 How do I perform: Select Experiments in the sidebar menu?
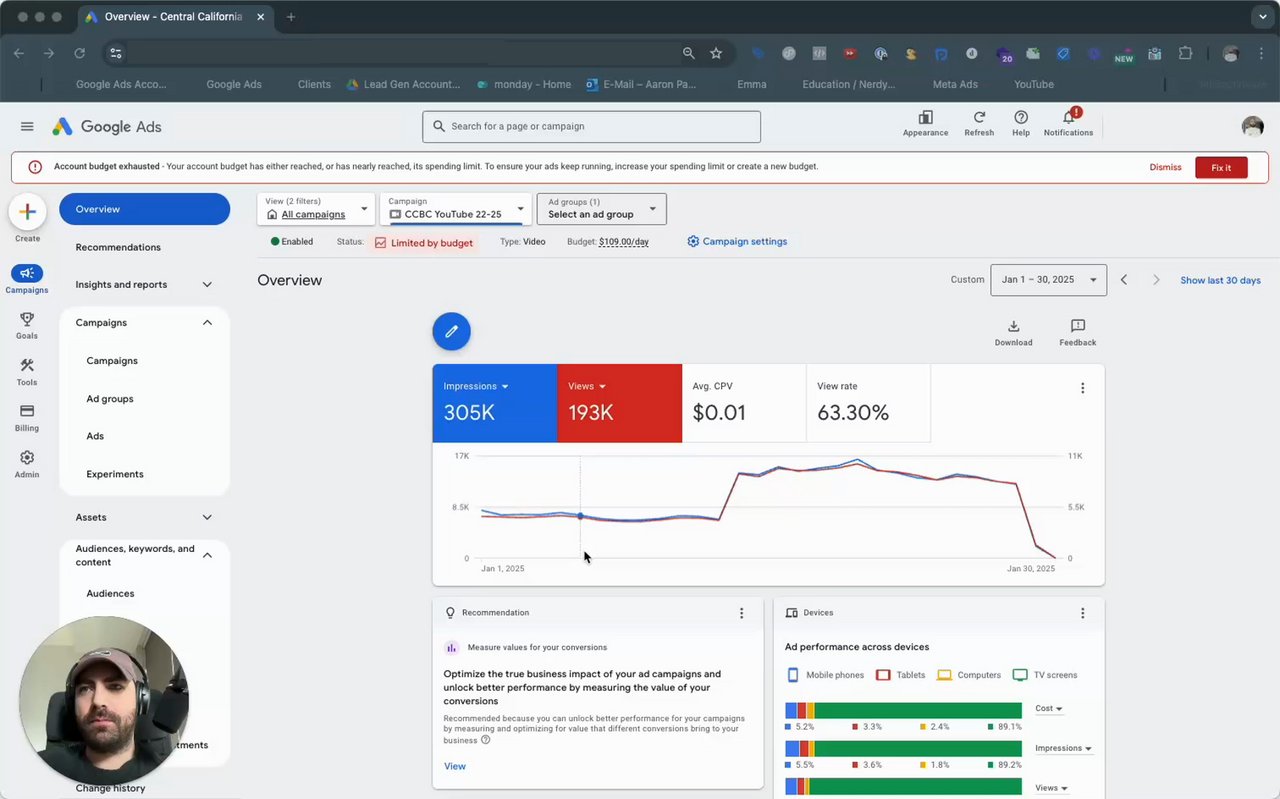(115, 474)
